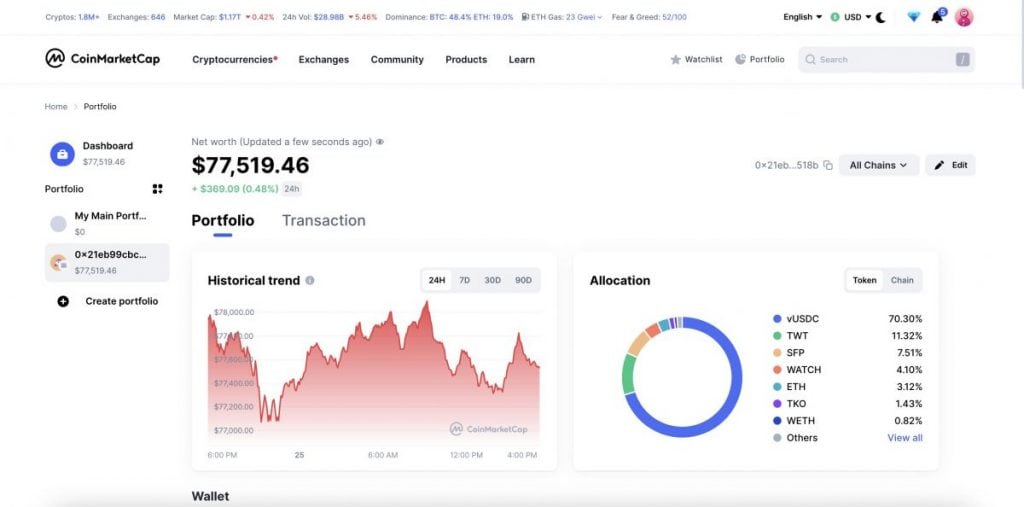Copy wallet address 0x21eb...518b
Image resolution: width=1024 pixels, height=507 pixels.
pos(828,165)
